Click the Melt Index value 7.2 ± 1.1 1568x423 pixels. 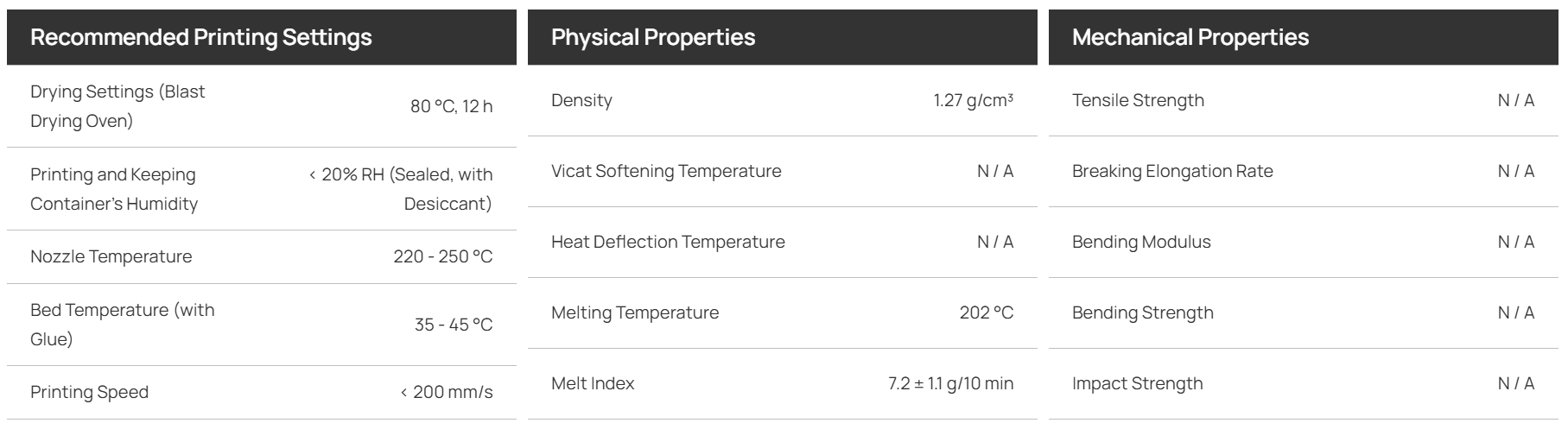point(951,383)
